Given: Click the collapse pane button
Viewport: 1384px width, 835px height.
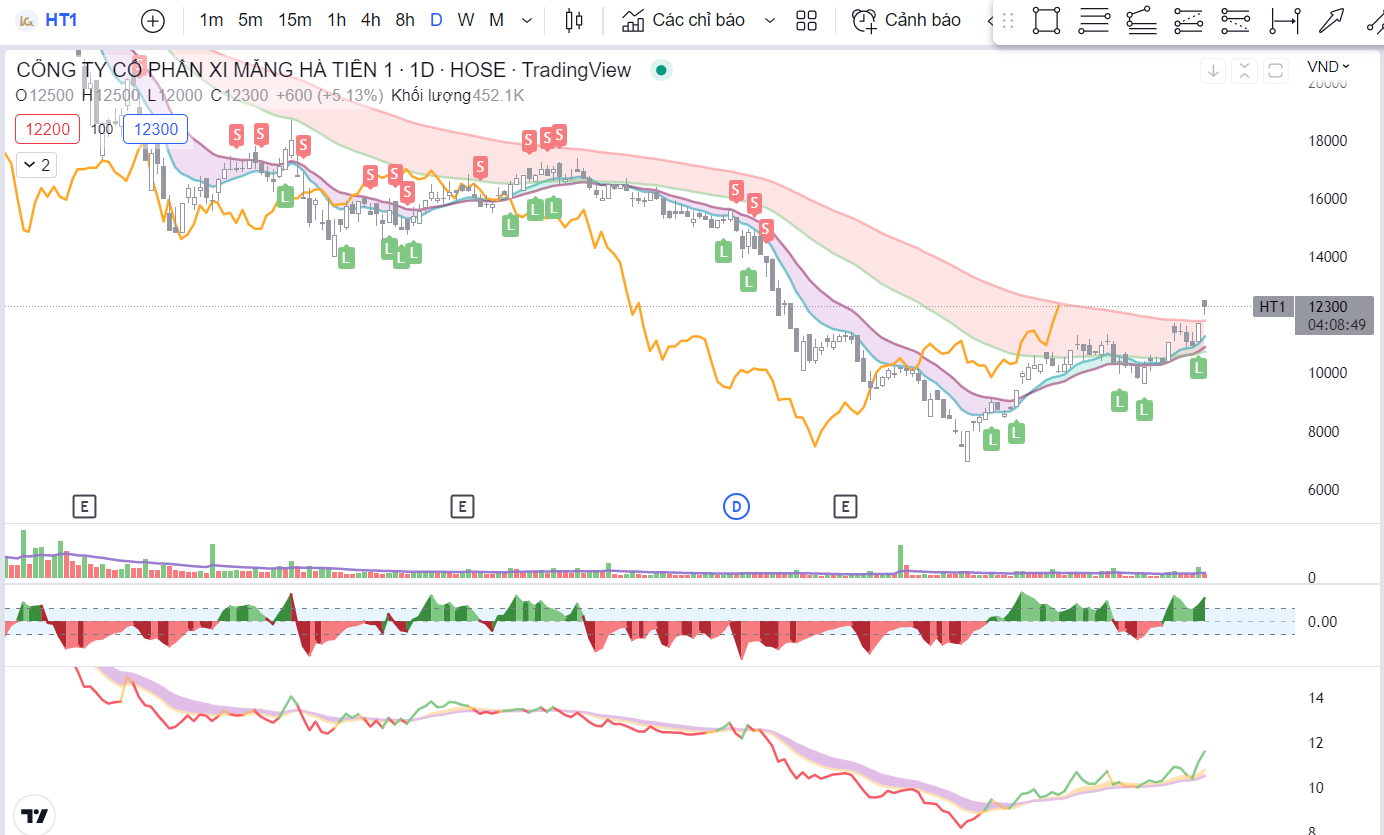Looking at the screenshot, I should [1244, 70].
